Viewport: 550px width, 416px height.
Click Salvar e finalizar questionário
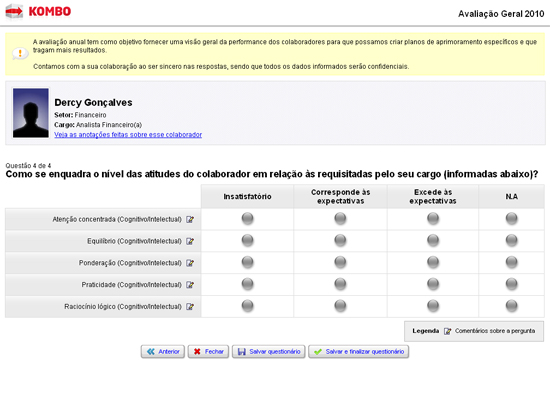[358, 351]
